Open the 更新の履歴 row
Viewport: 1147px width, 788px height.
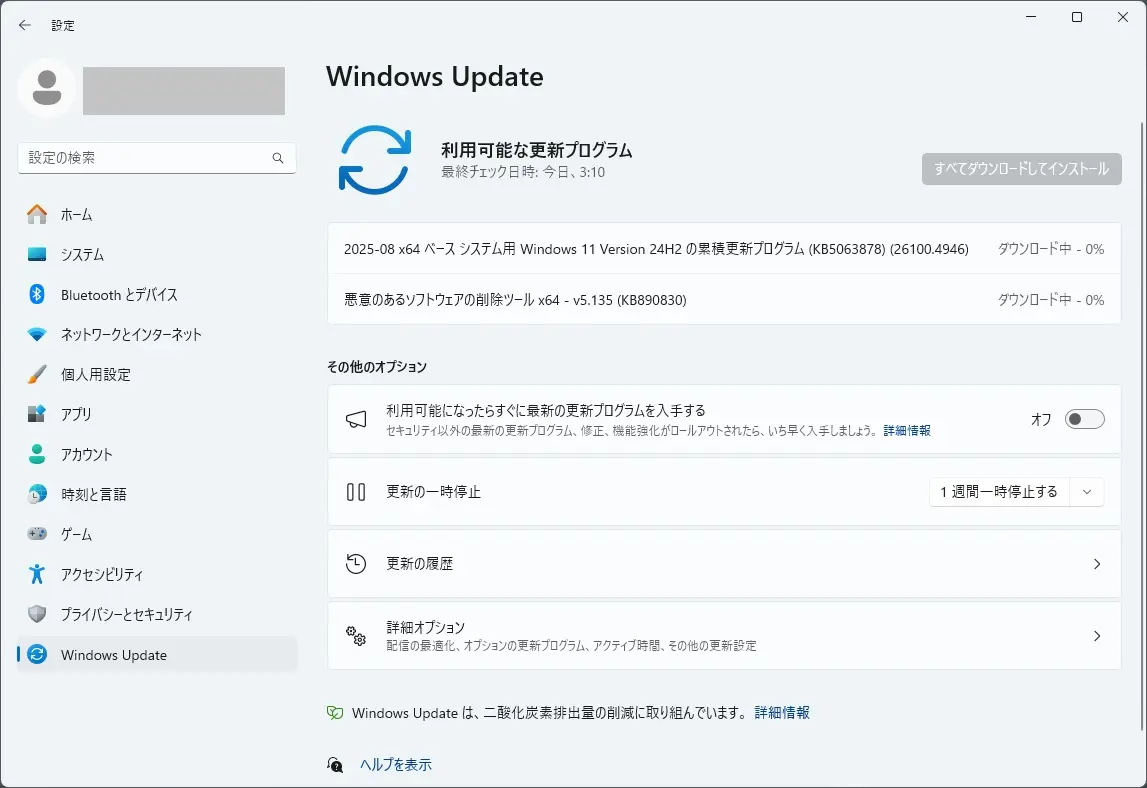(x=724, y=564)
